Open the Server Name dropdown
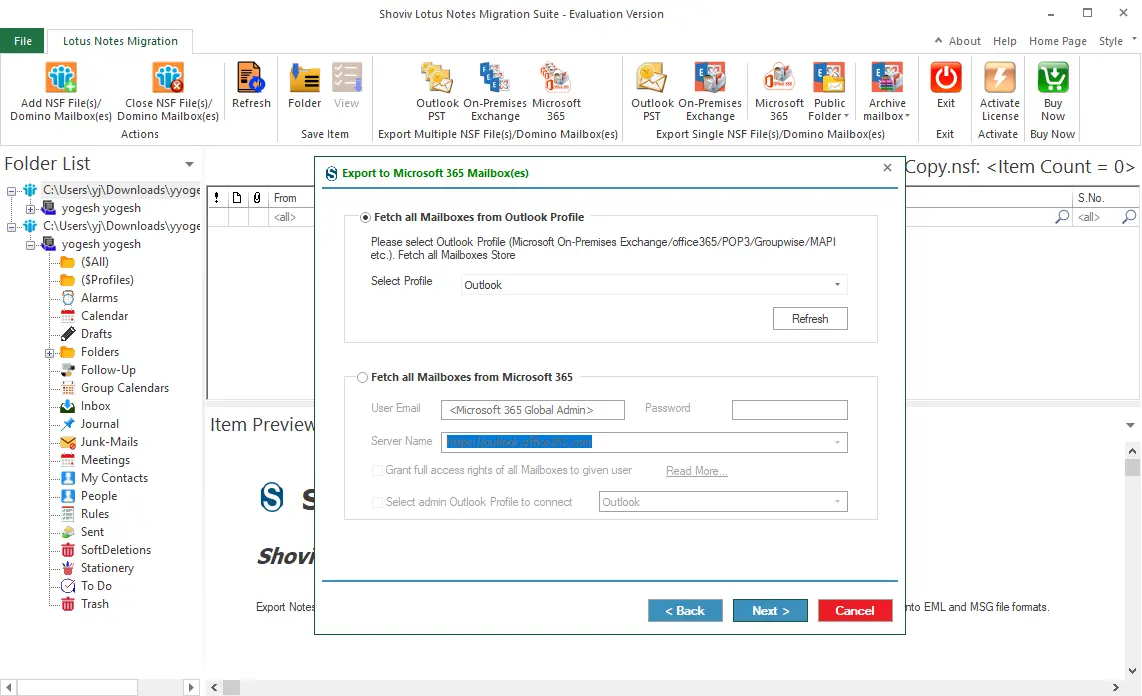1142x696 pixels. (838, 442)
